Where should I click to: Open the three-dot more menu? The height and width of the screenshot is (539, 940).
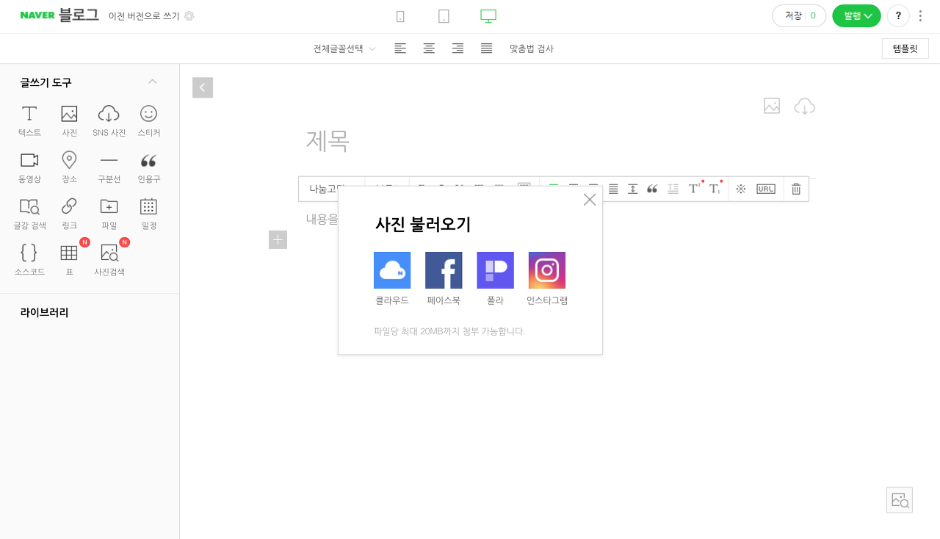(920, 16)
